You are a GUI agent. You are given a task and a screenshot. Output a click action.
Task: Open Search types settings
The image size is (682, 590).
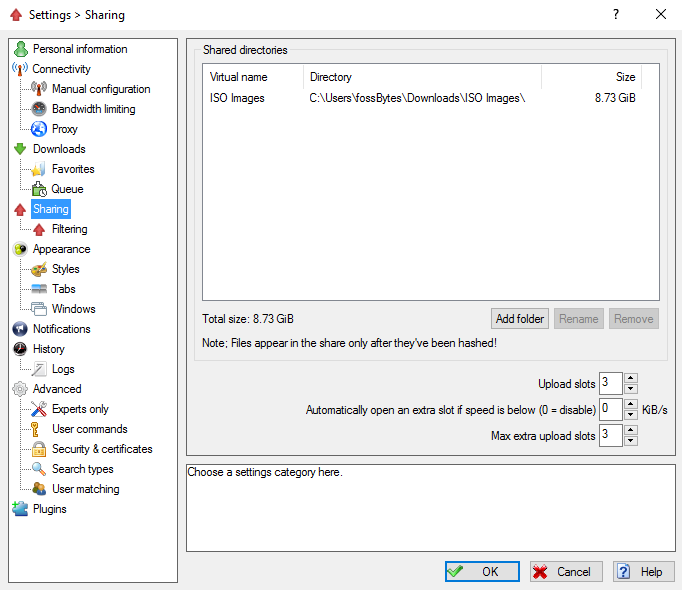click(83, 469)
